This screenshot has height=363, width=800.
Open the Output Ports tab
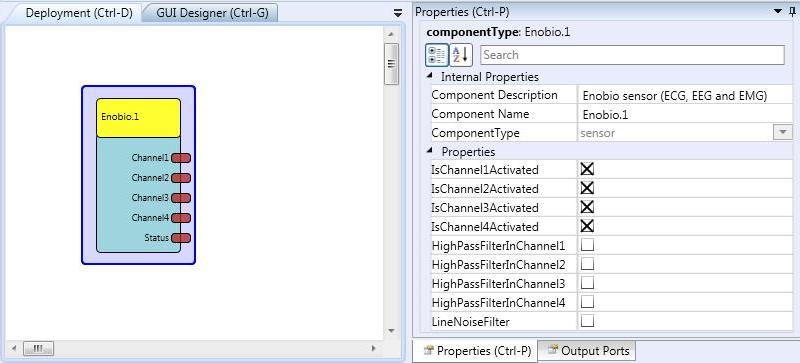(x=588, y=351)
